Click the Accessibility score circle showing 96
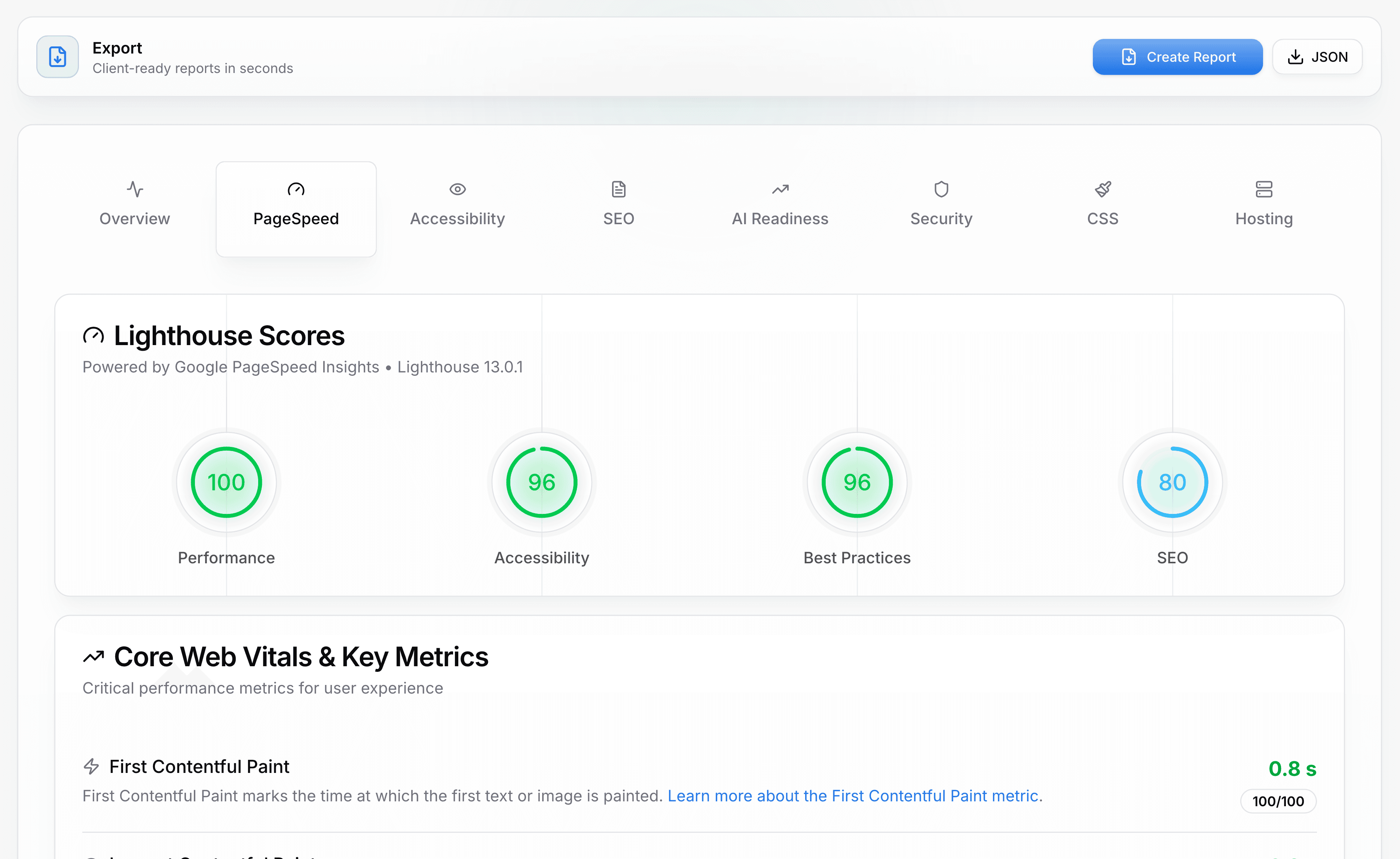The height and width of the screenshot is (859, 1400). tap(541, 482)
